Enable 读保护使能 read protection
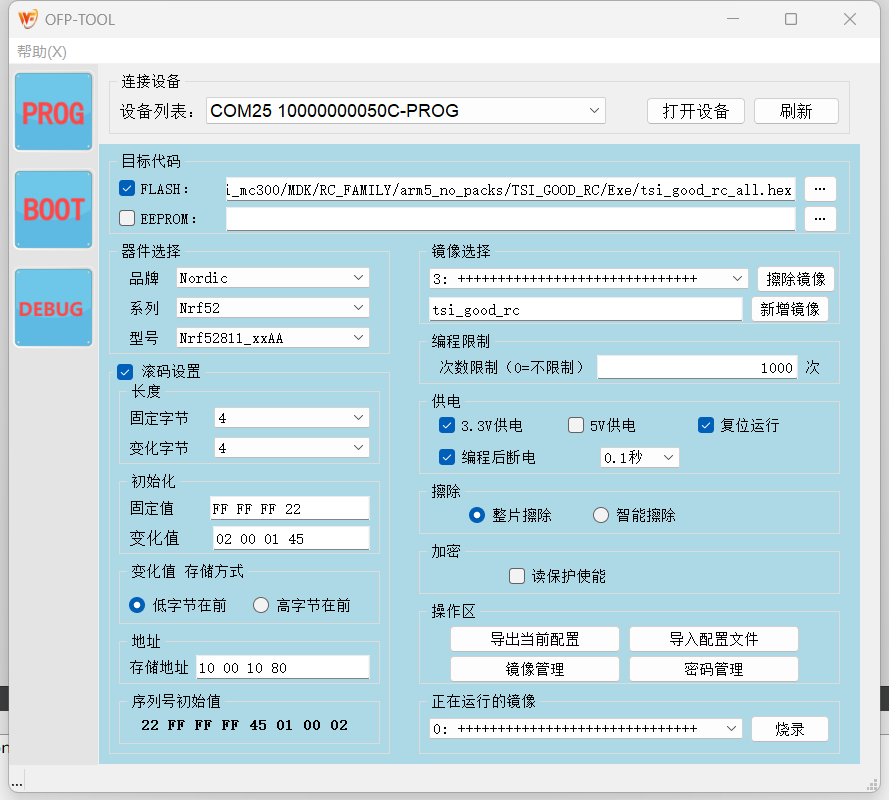889x800 pixels. click(x=516, y=575)
